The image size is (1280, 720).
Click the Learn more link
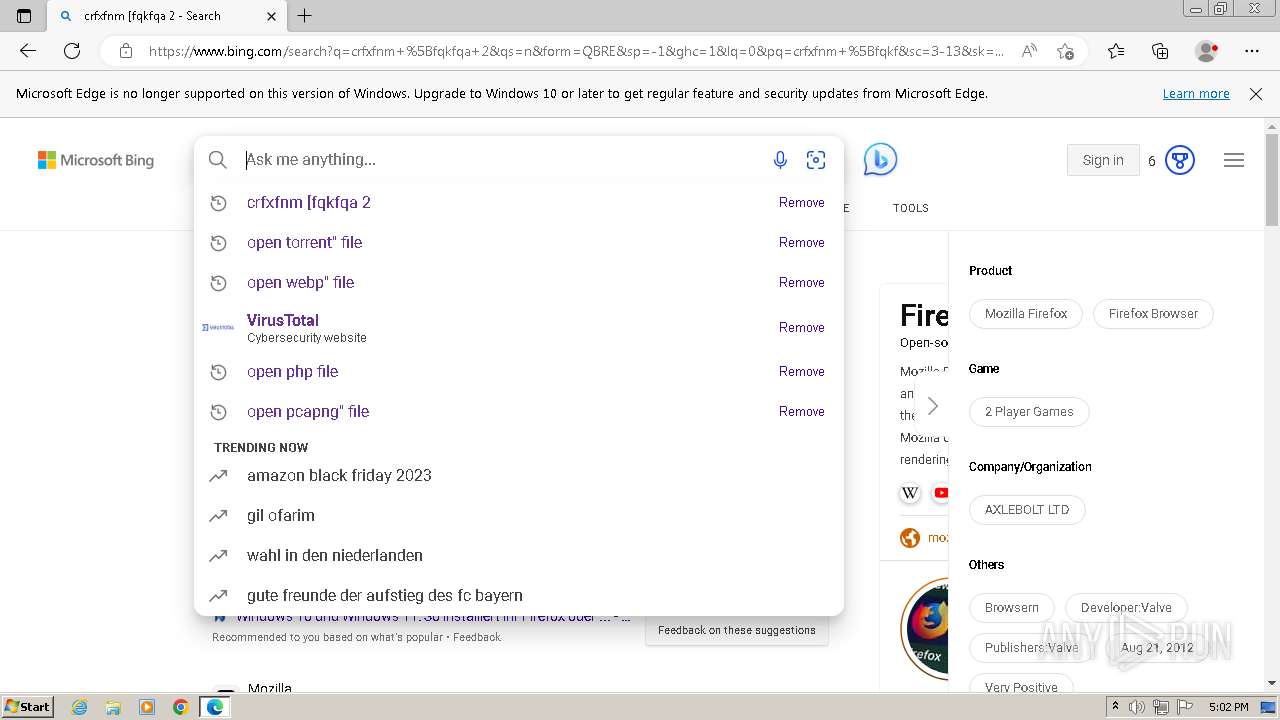coord(1196,94)
